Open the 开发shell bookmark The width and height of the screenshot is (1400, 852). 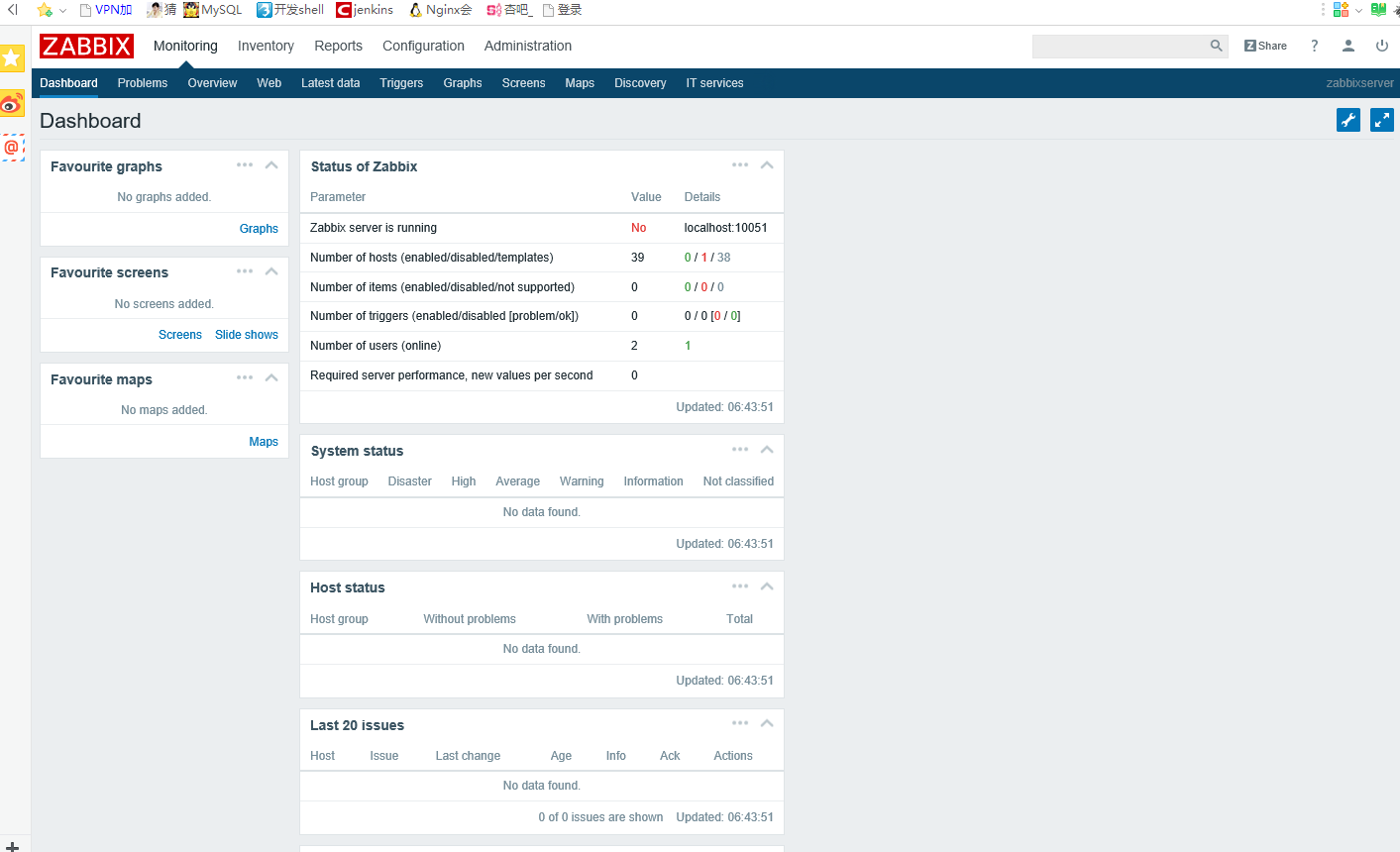[x=290, y=10]
